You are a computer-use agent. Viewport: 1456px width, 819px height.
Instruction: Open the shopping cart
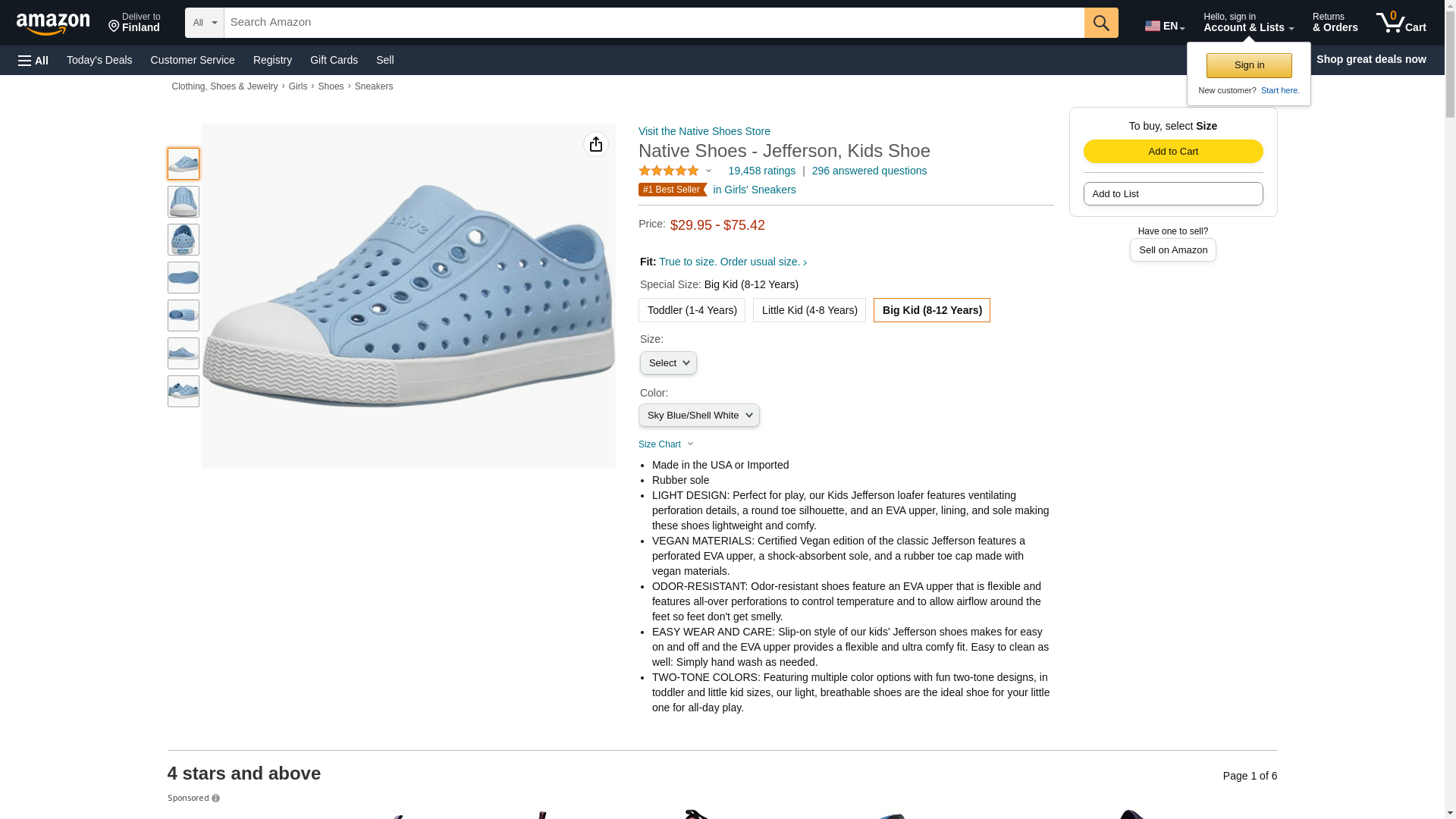(x=1401, y=23)
